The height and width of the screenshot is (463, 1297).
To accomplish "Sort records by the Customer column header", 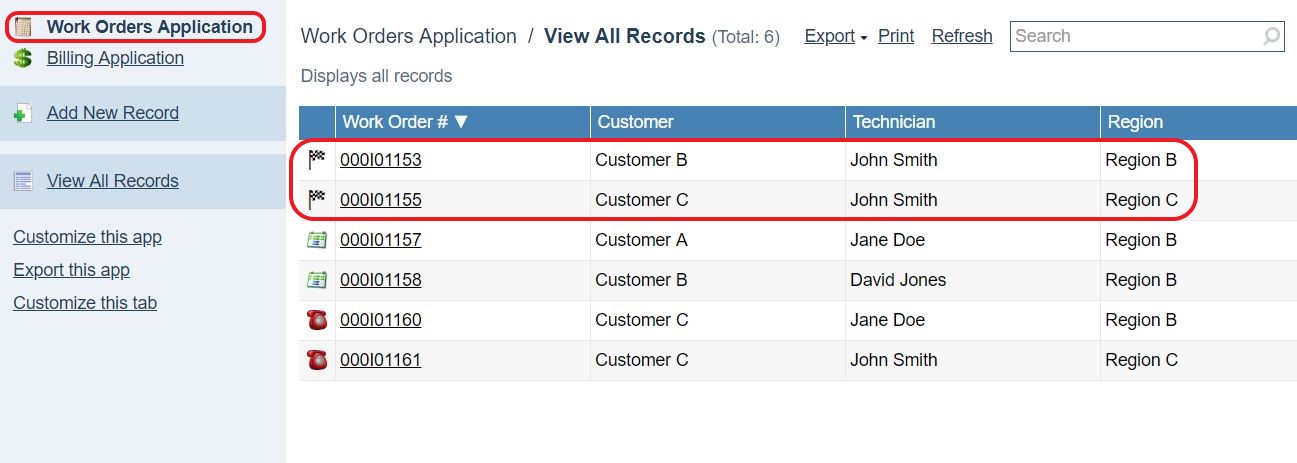I will [x=636, y=122].
